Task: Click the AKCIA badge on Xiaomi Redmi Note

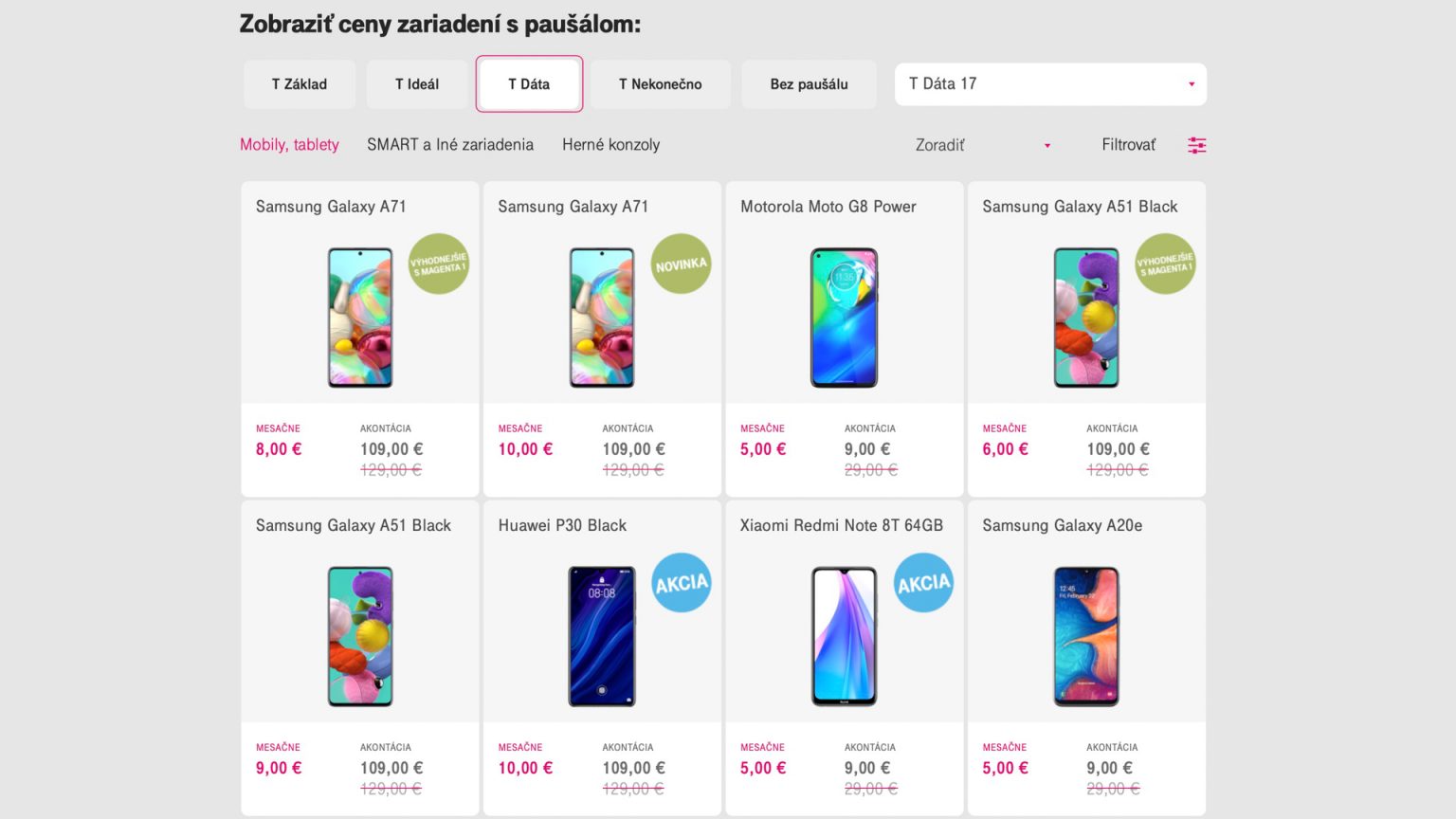Action: 923,582
